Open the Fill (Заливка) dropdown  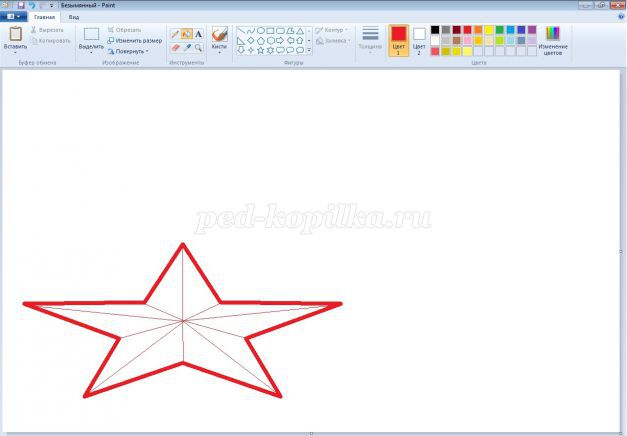click(x=333, y=40)
